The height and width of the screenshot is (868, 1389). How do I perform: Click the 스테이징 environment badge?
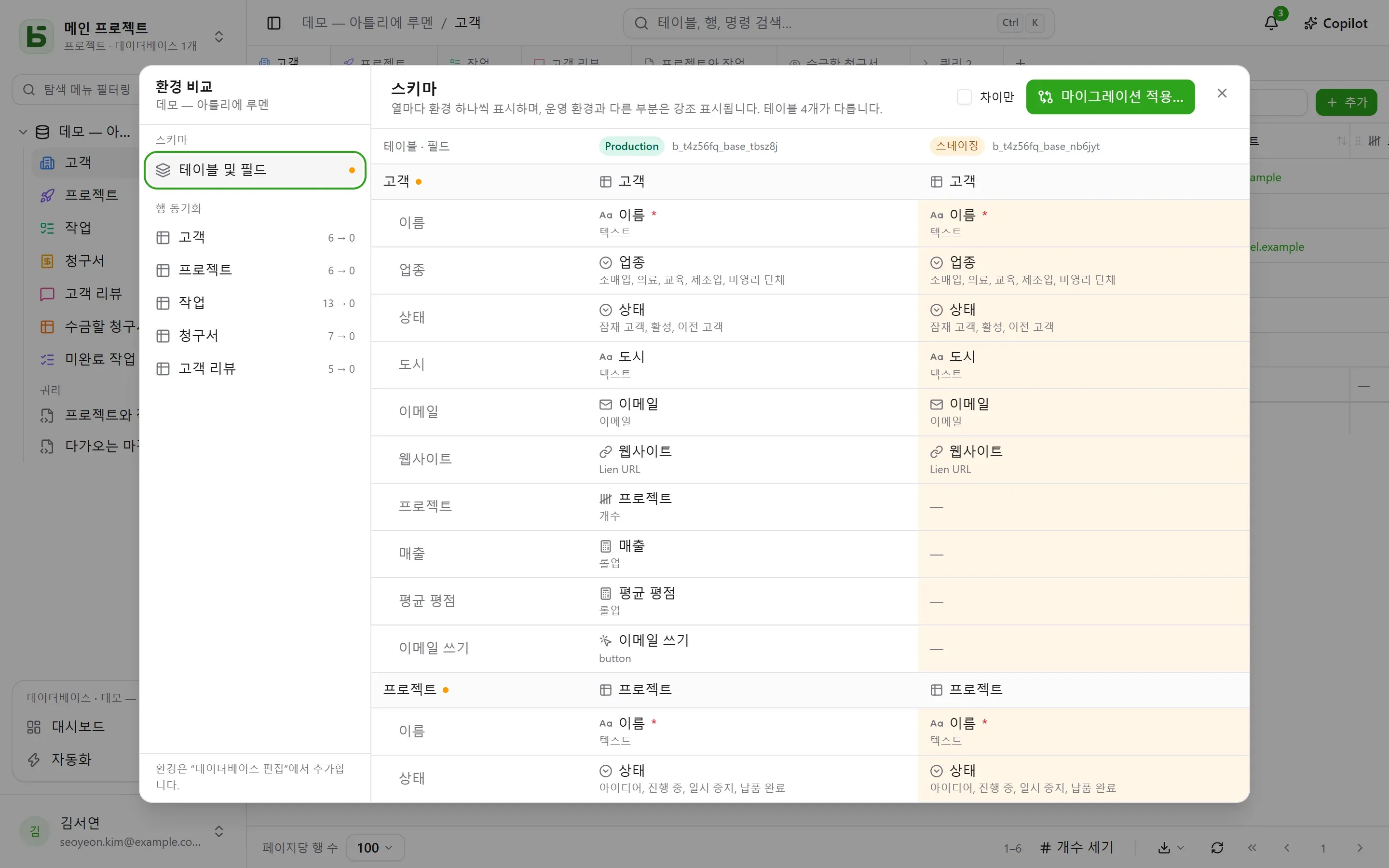(x=957, y=146)
